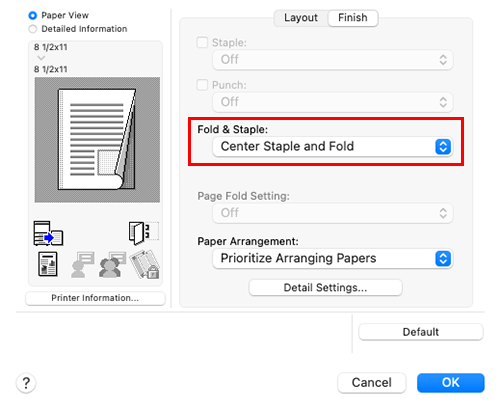The image size is (500, 408).
Task: Open help with the question mark button
Action: point(26,383)
